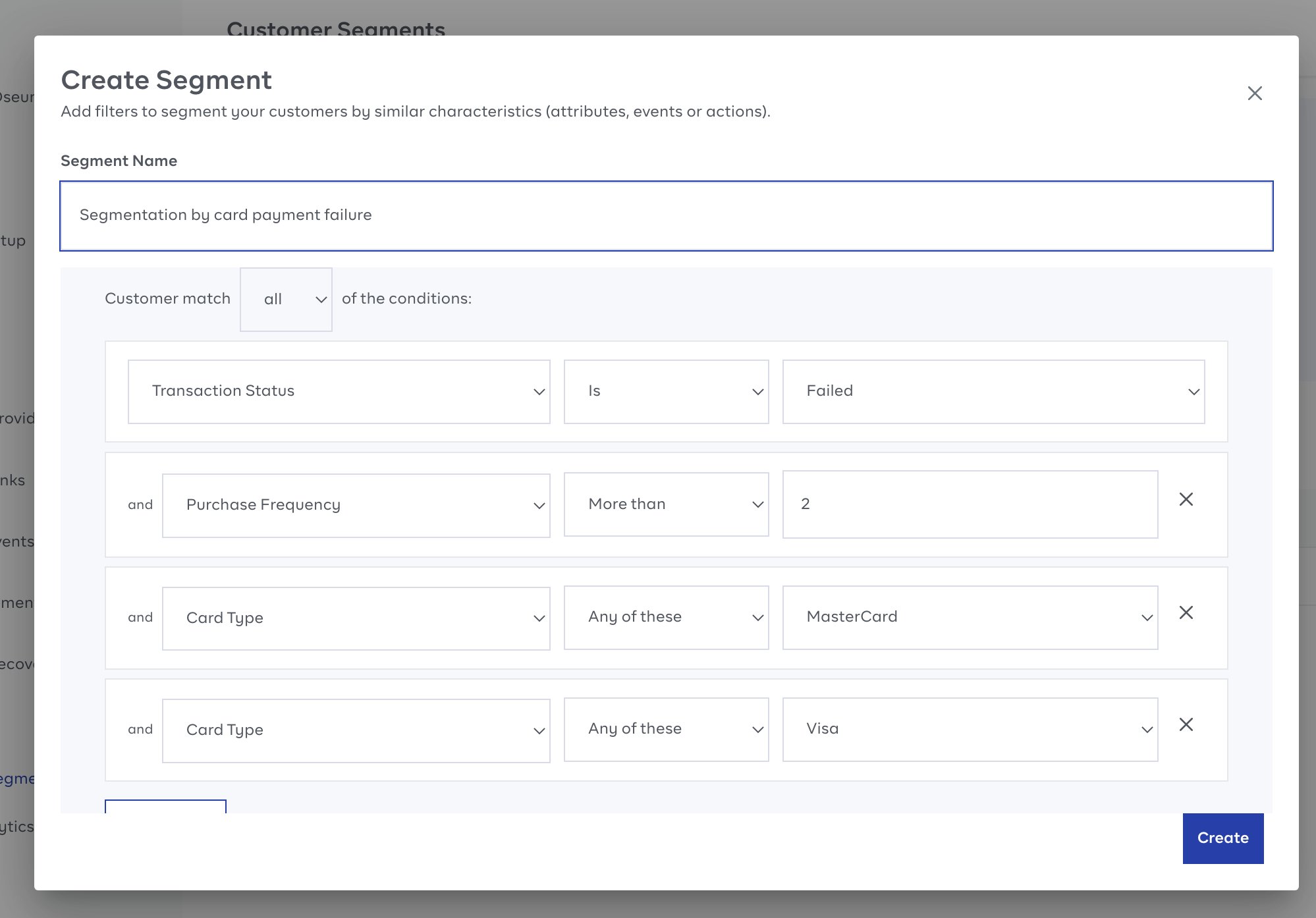1316x918 pixels.
Task: Open Card Type dropdown in Visa row
Action: 356,730
